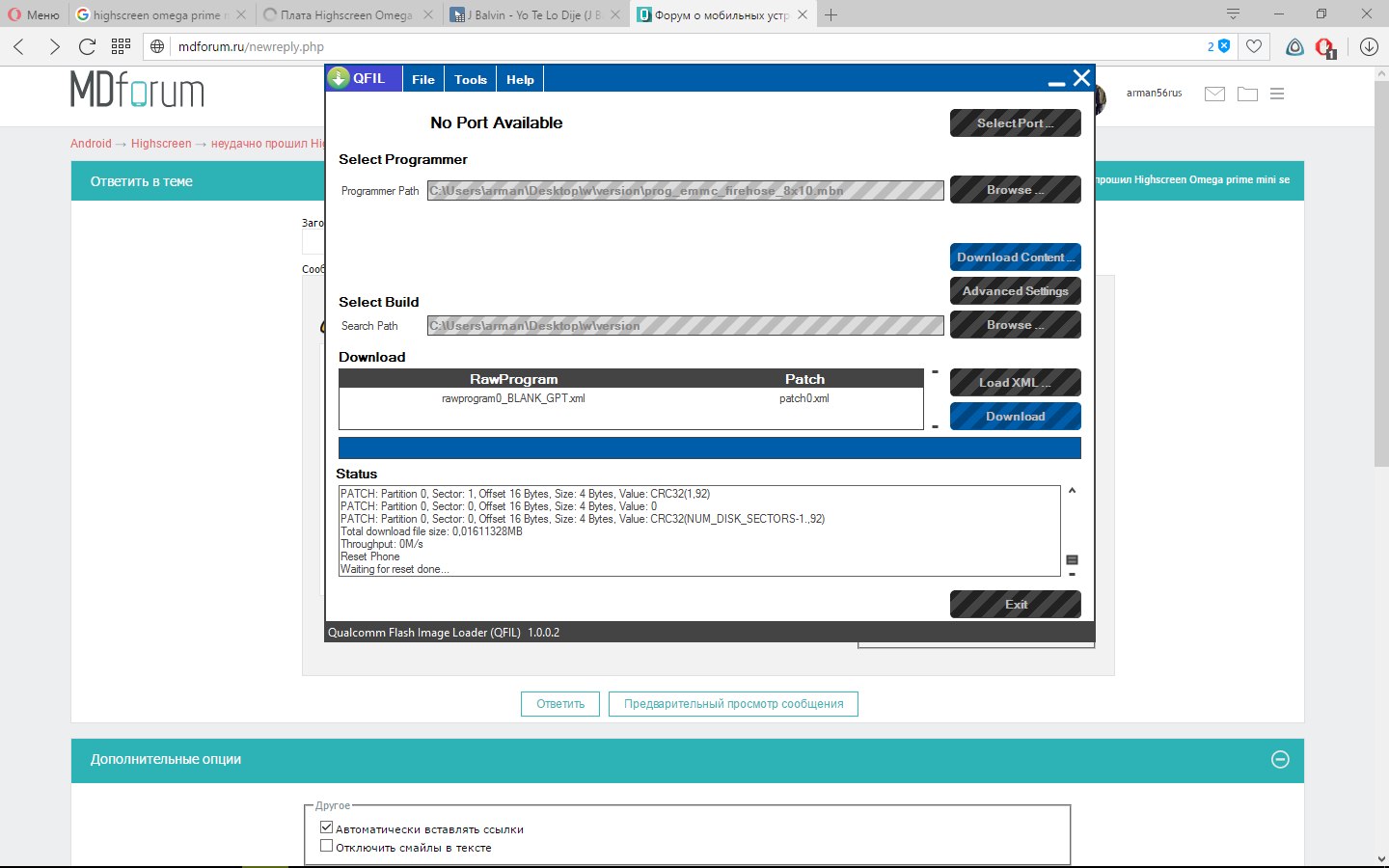This screenshot has width=1389, height=868.
Task: Collapse the 'Дополнительные опции' section
Action: [x=1280, y=759]
